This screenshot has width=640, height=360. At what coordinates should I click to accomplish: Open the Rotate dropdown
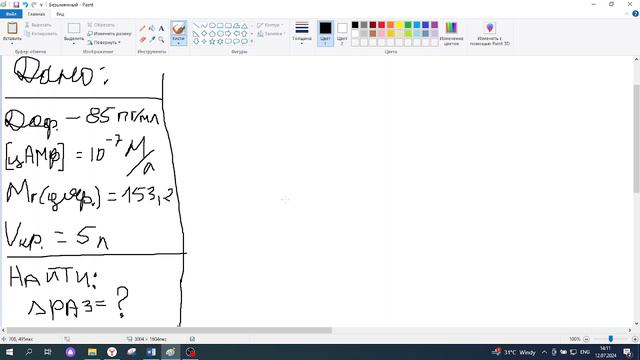[104, 42]
